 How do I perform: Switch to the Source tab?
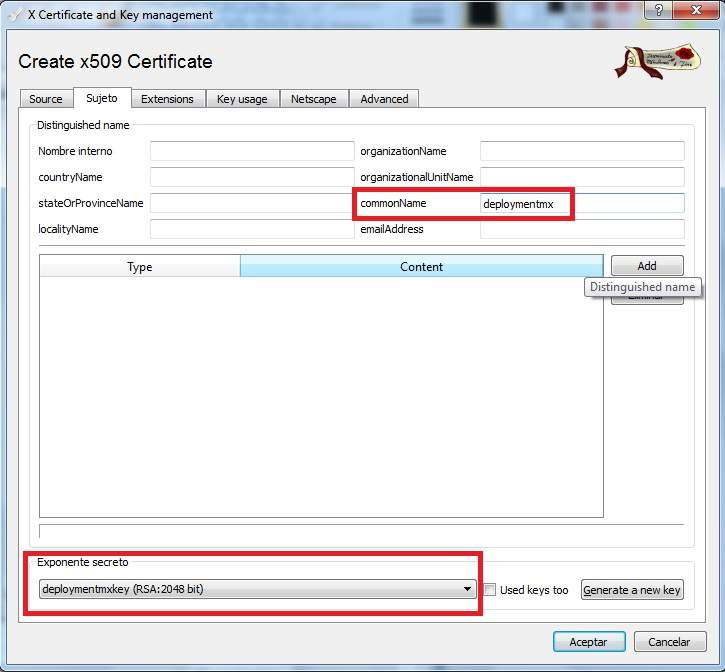point(45,99)
